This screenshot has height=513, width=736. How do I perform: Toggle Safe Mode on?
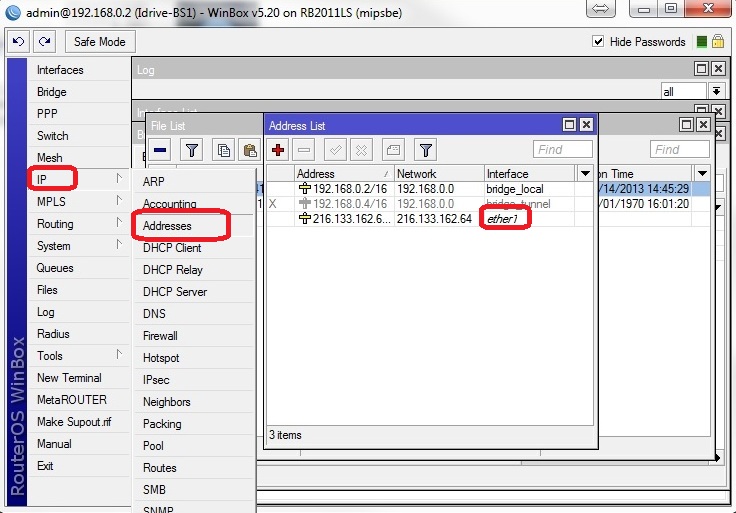point(99,42)
